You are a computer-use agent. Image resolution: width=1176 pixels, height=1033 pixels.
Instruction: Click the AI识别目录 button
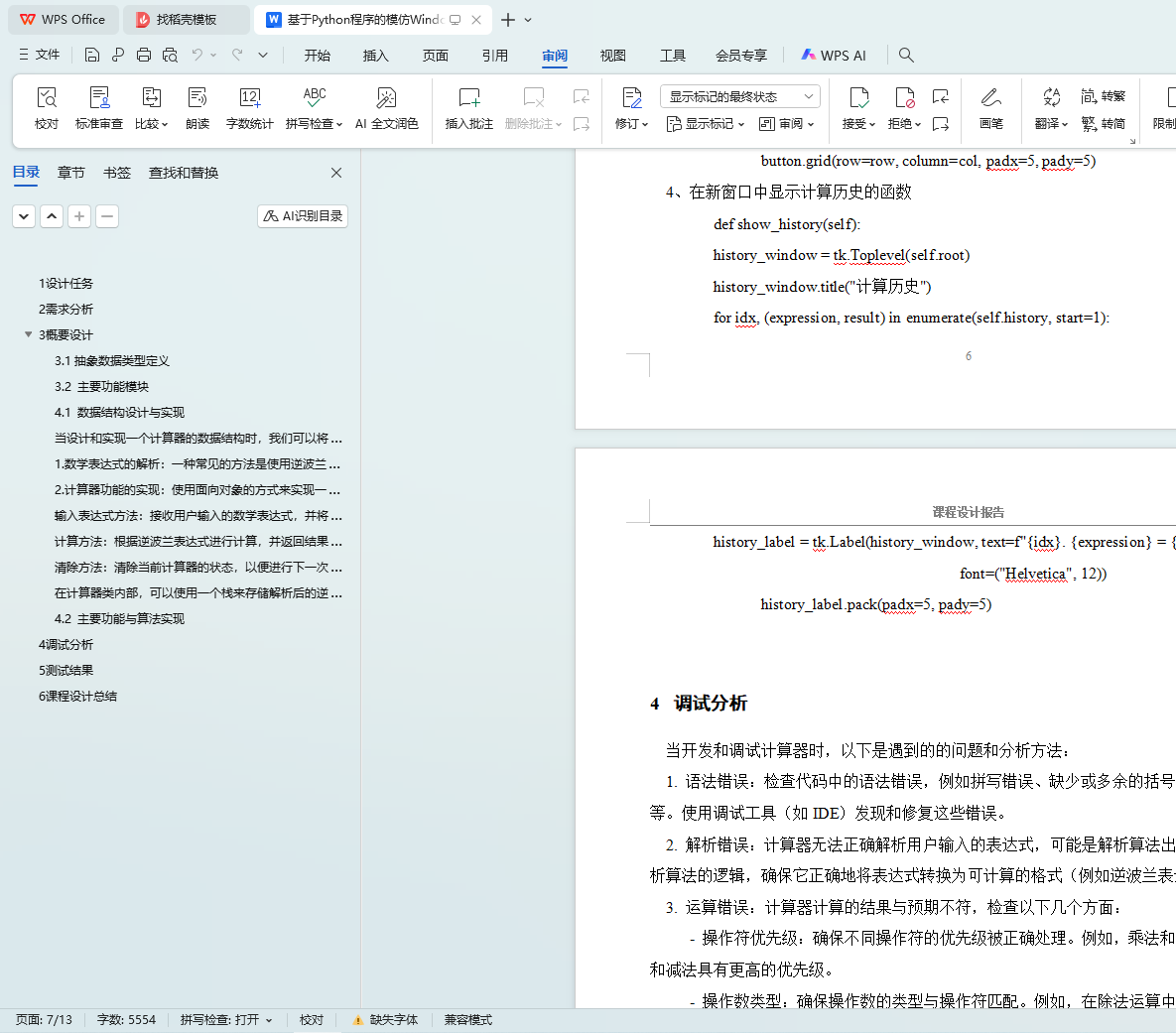click(303, 215)
